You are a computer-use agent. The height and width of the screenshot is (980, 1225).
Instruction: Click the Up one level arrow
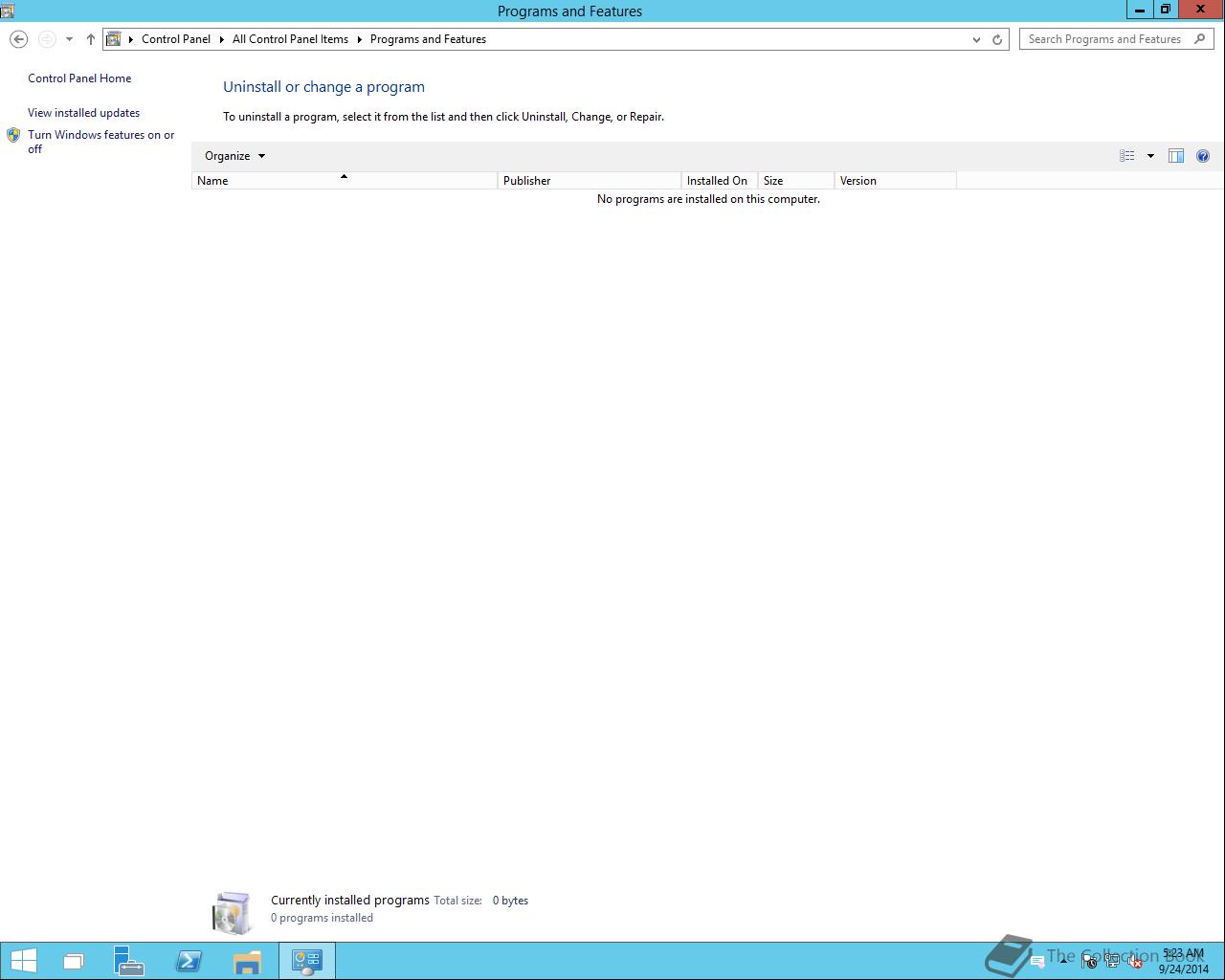tap(91, 39)
